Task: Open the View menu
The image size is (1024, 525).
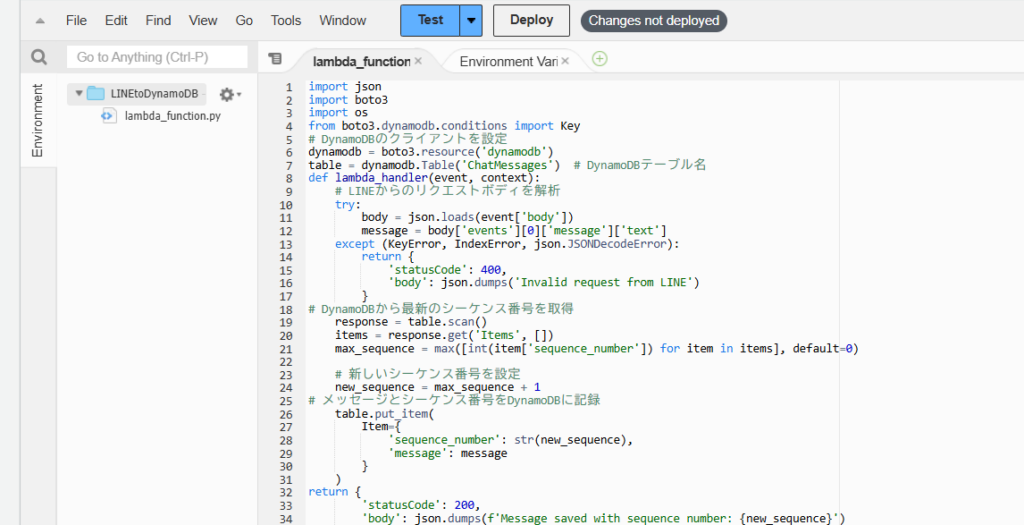Action: point(203,21)
